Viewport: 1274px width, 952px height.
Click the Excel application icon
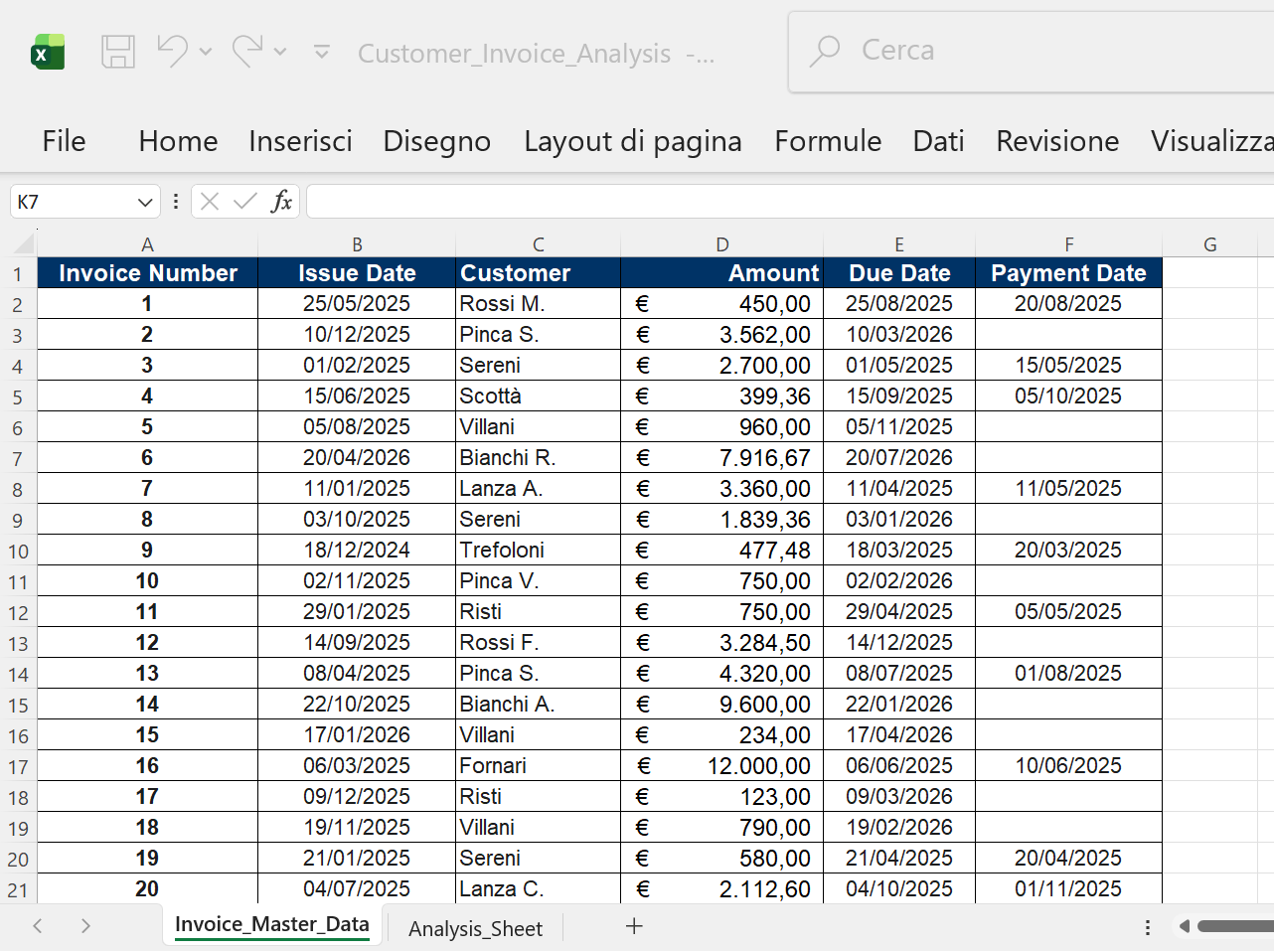47,50
